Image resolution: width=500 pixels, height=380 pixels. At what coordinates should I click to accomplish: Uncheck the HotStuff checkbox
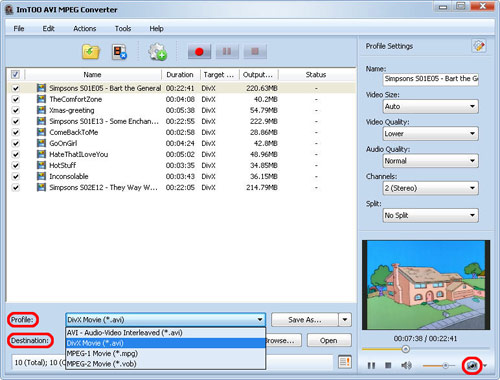pos(15,165)
